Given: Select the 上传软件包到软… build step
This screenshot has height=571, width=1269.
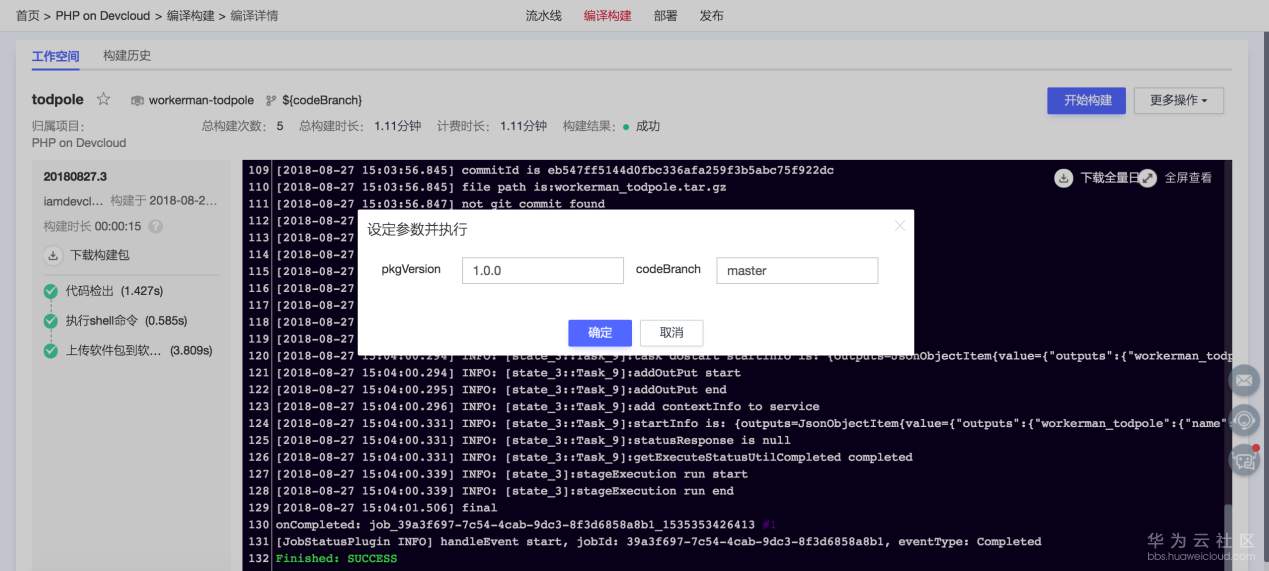Looking at the screenshot, I should [138, 351].
